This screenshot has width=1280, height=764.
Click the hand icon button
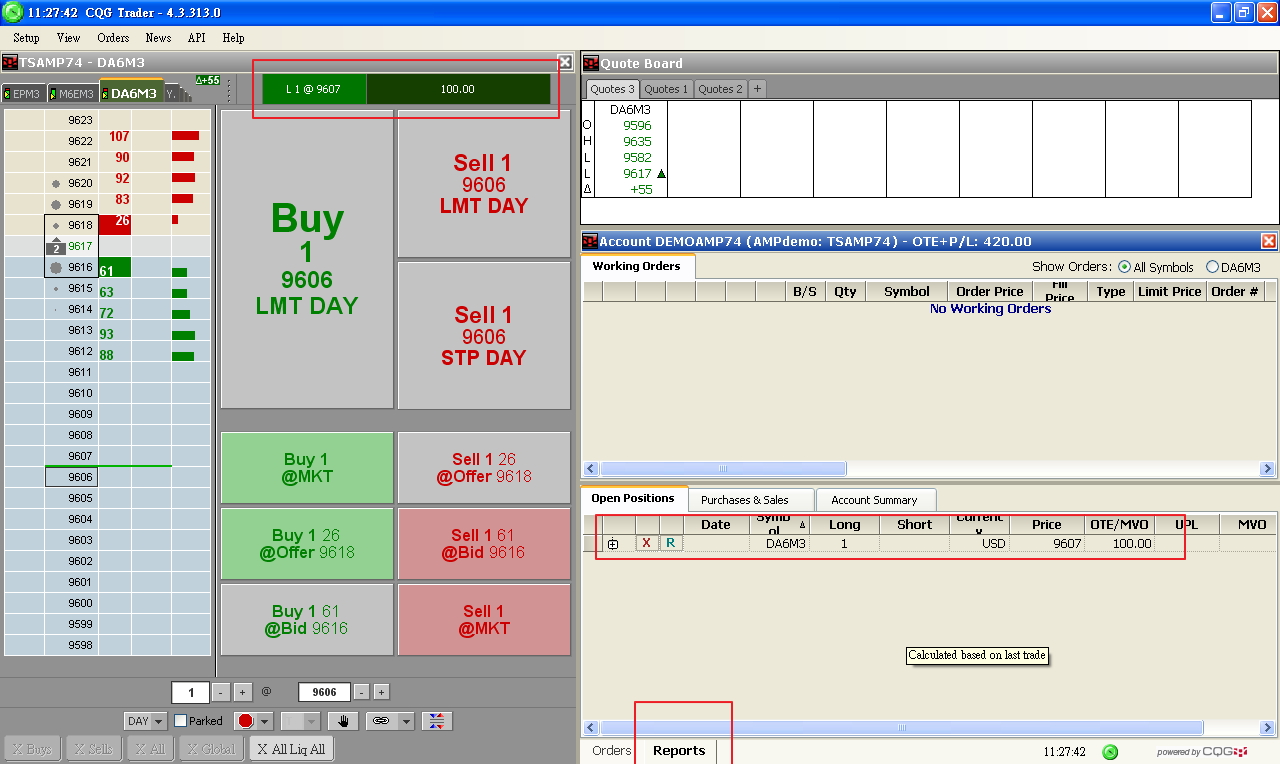pyautogui.click(x=344, y=721)
